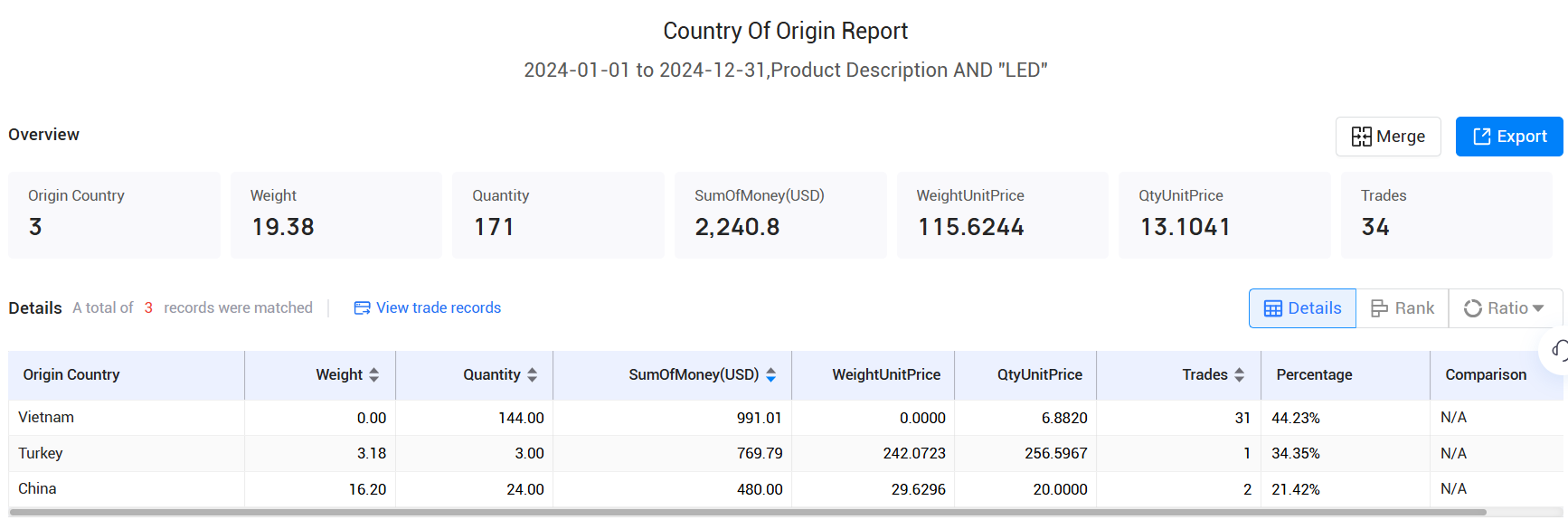Select the Vietnam row in table
The height and width of the screenshot is (529, 1568).
[x=46, y=418]
